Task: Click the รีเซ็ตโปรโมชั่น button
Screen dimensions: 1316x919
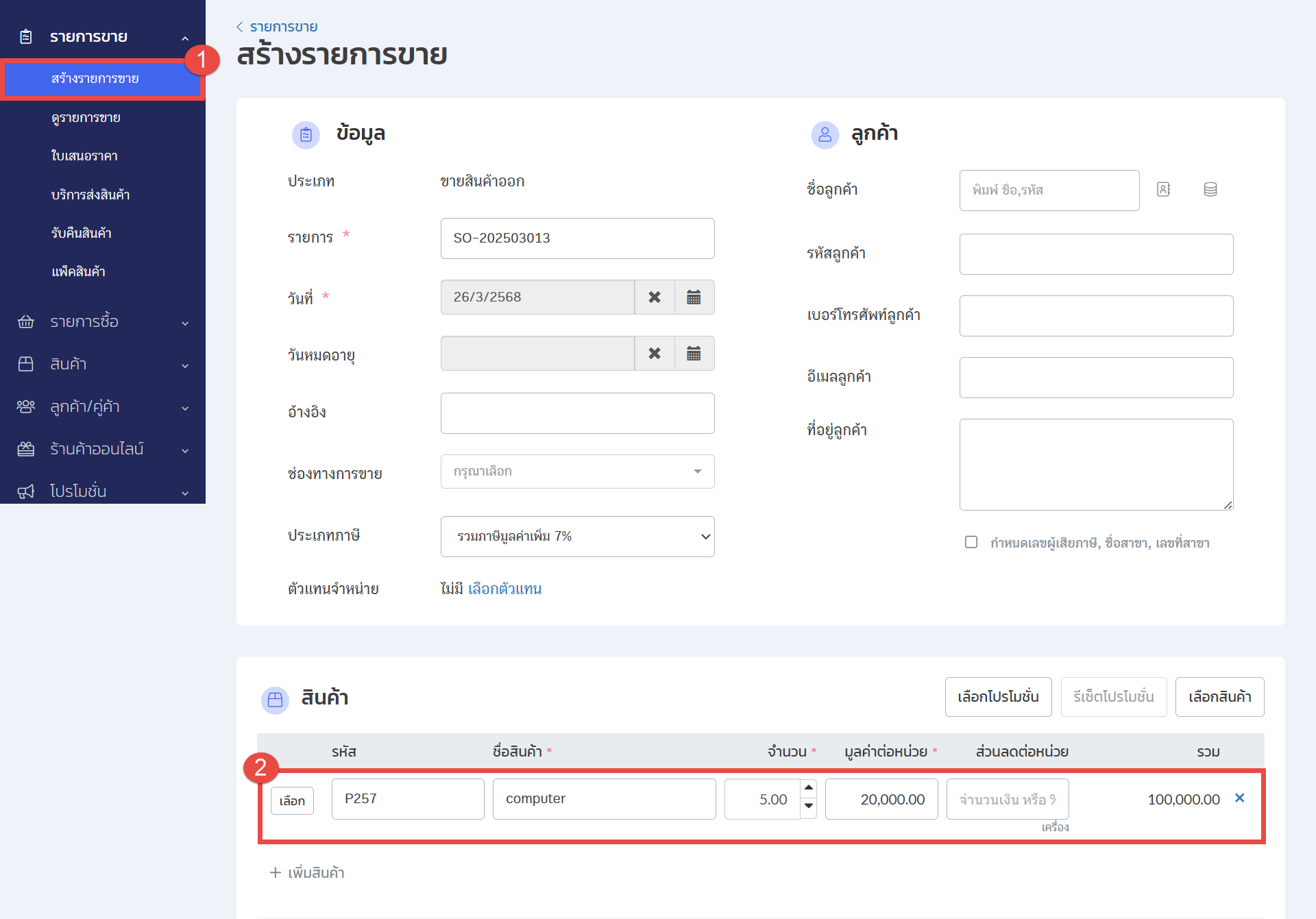Action: [1114, 697]
